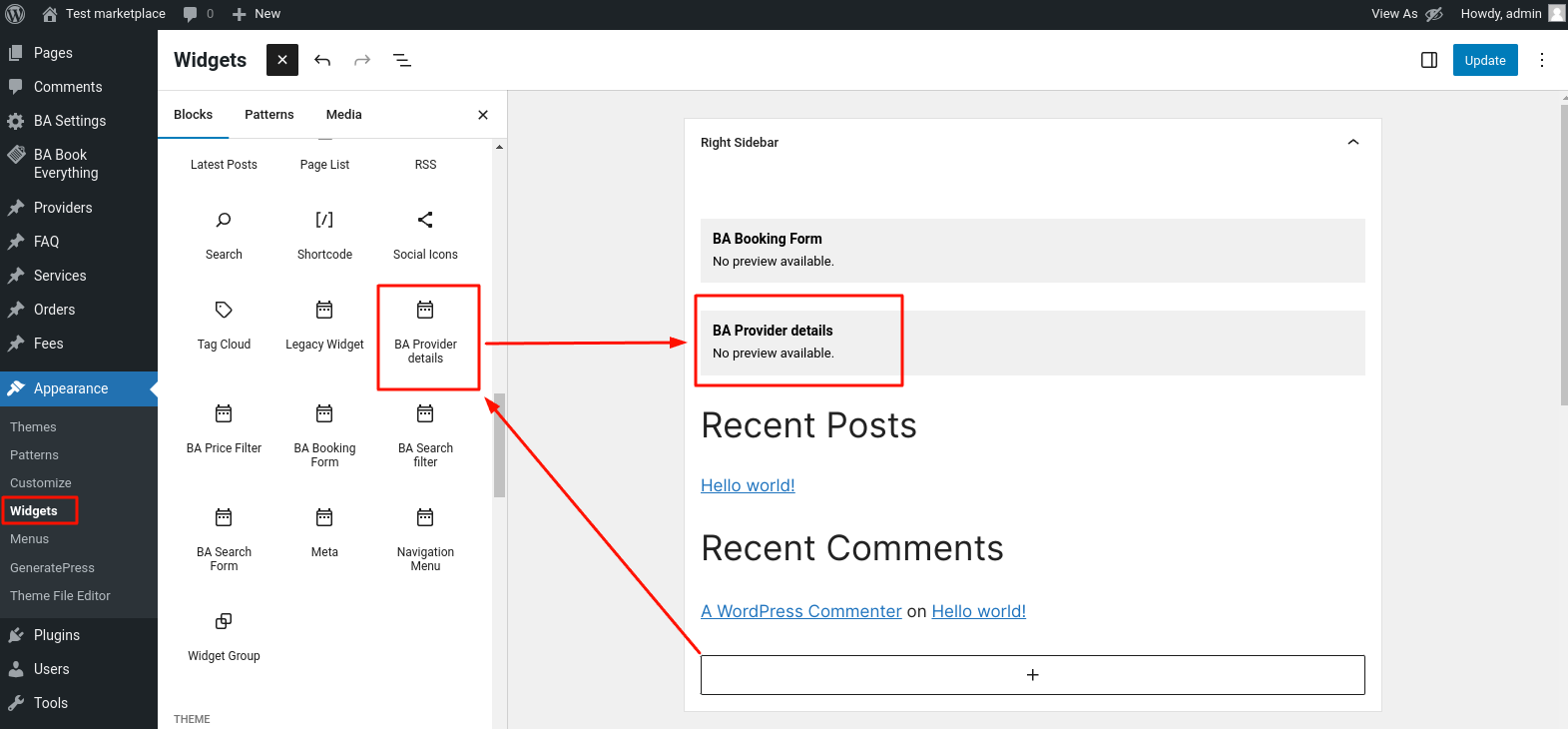Viewport: 1568px width, 729px height.
Task: Click the Update button
Action: click(x=1485, y=60)
